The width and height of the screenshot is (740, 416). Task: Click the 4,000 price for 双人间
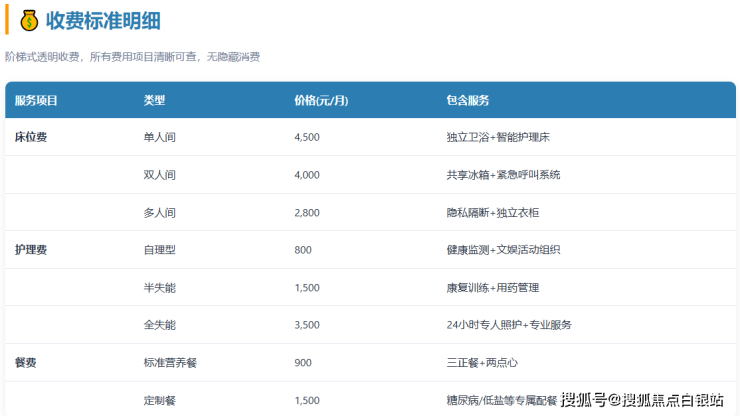(307, 175)
